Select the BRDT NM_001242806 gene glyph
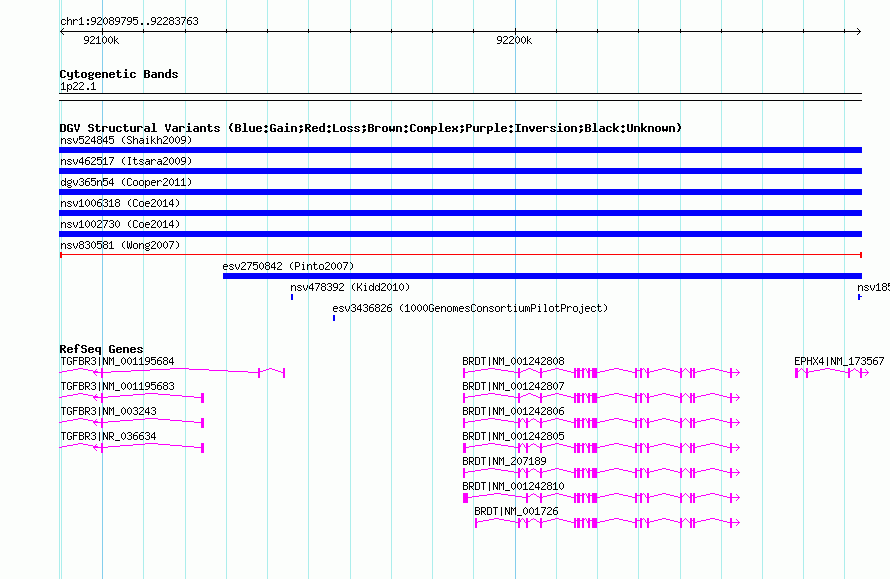 601,423
